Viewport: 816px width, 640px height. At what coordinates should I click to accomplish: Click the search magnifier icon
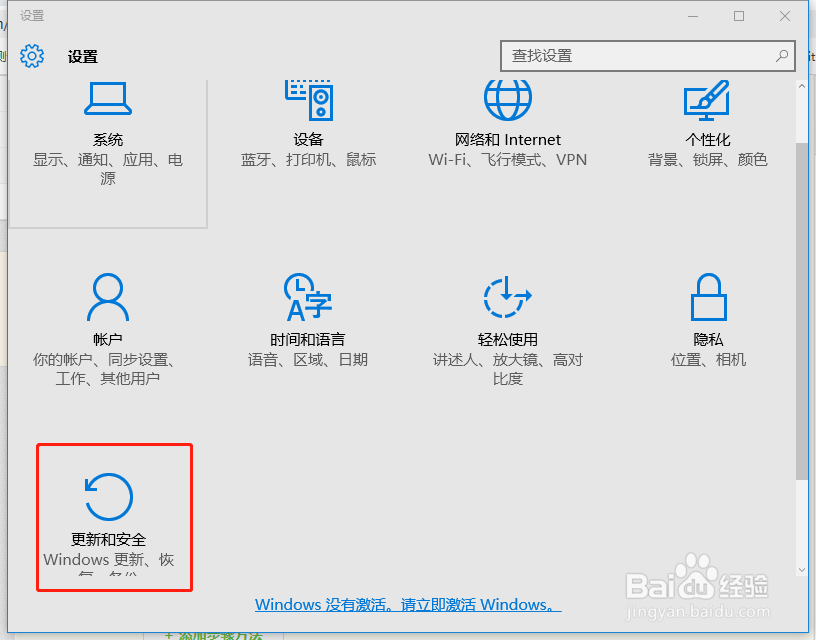[782, 56]
